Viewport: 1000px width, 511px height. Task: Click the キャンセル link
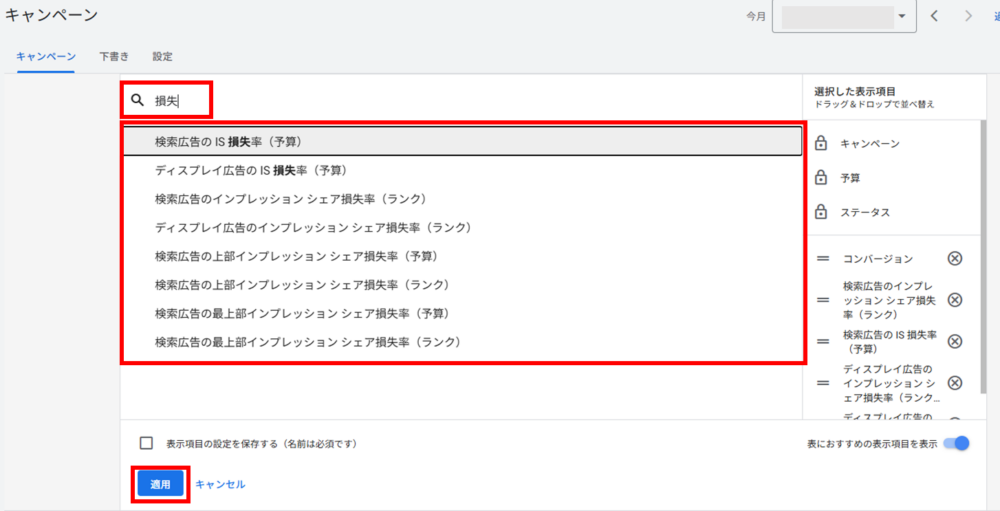click(x=220, y=484)
